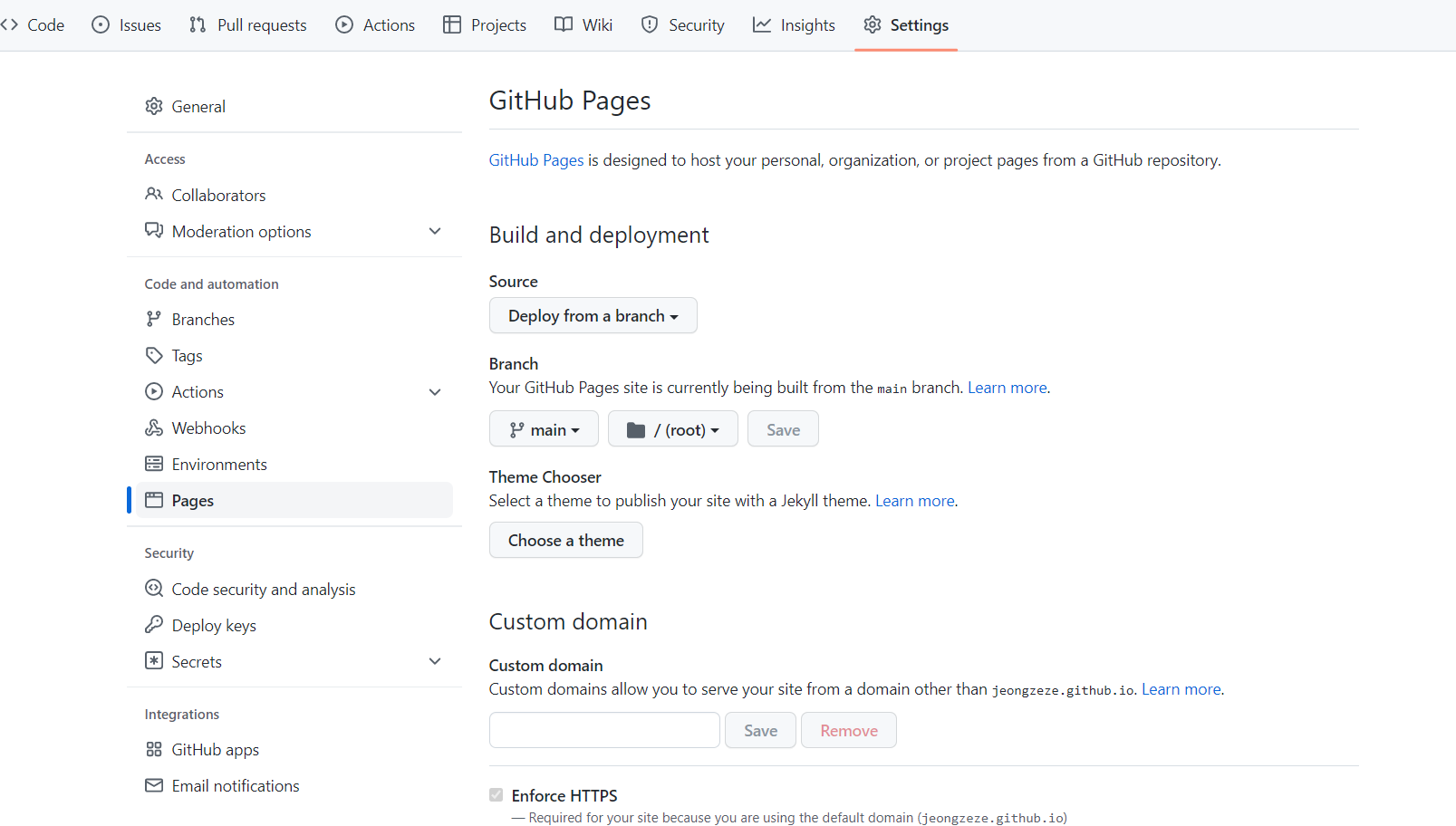Click the Pages browser icon in sidebar
The width and height of the screenshot is (1456, 826).
(x=154, y=500)
